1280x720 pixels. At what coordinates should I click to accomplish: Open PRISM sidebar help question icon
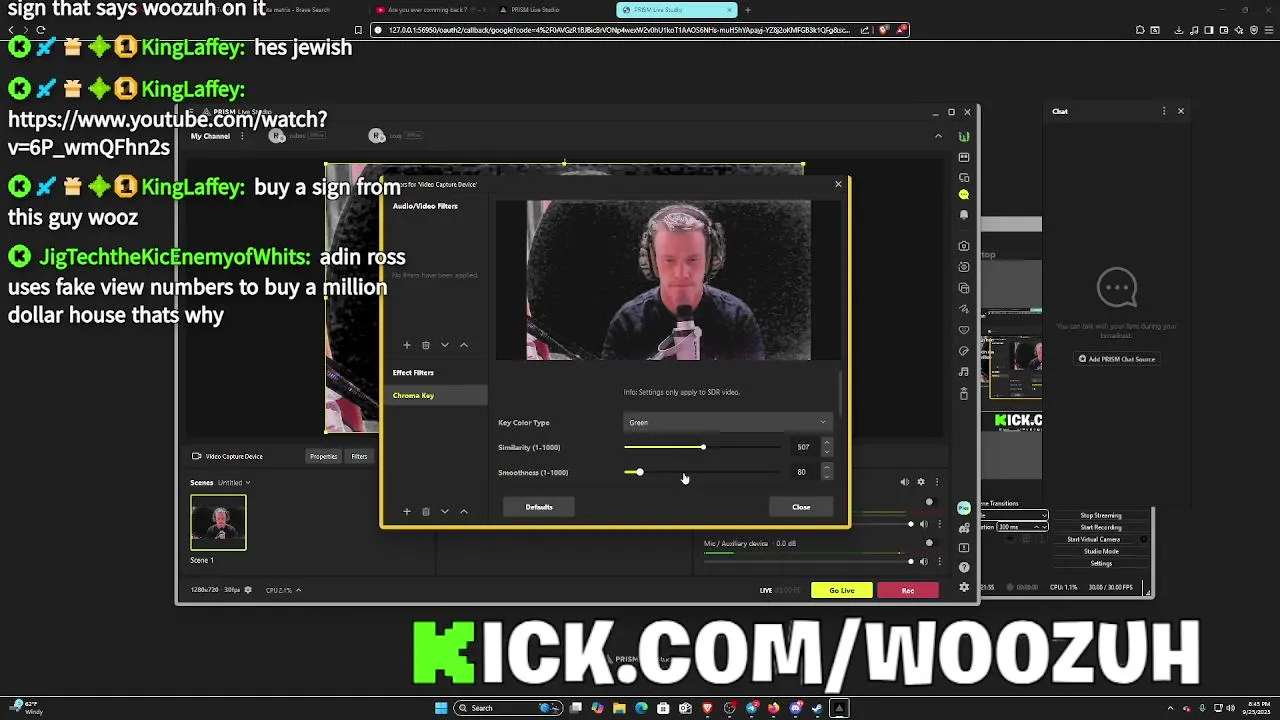pos(964,568)
